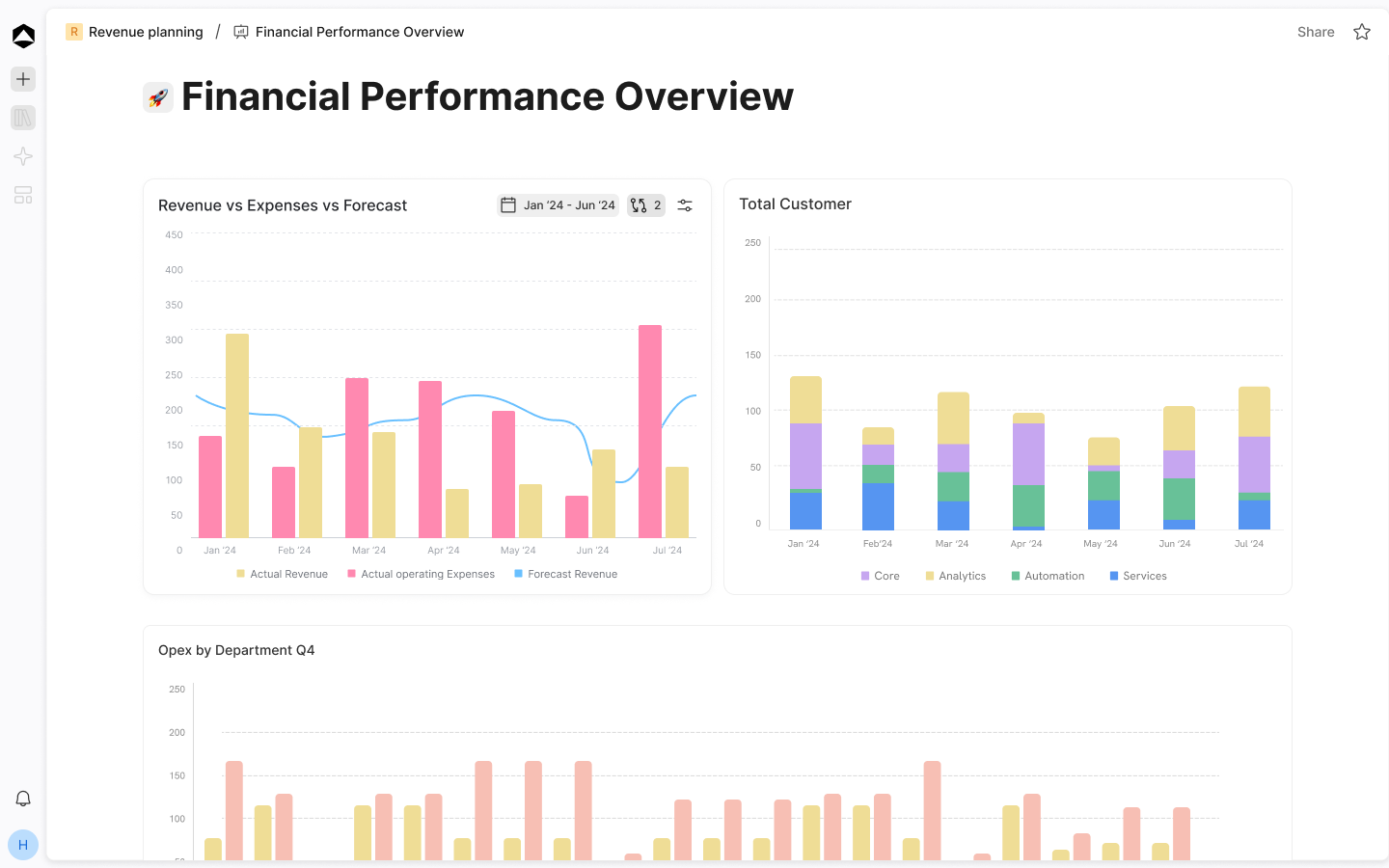
Task: Click the plus icon to create new
Action: (23, 79)
